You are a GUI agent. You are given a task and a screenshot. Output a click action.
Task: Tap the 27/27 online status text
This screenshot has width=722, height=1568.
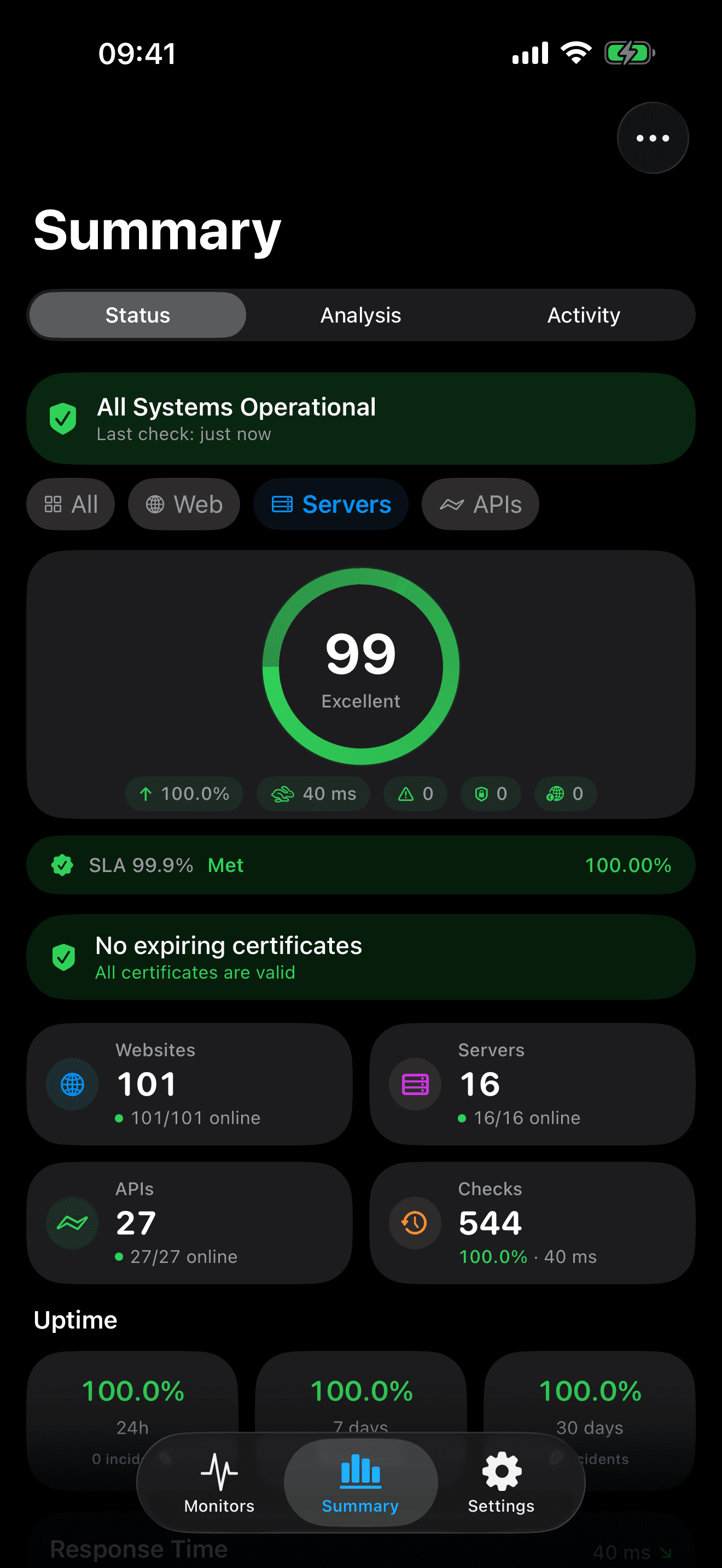pos(184,1256)
